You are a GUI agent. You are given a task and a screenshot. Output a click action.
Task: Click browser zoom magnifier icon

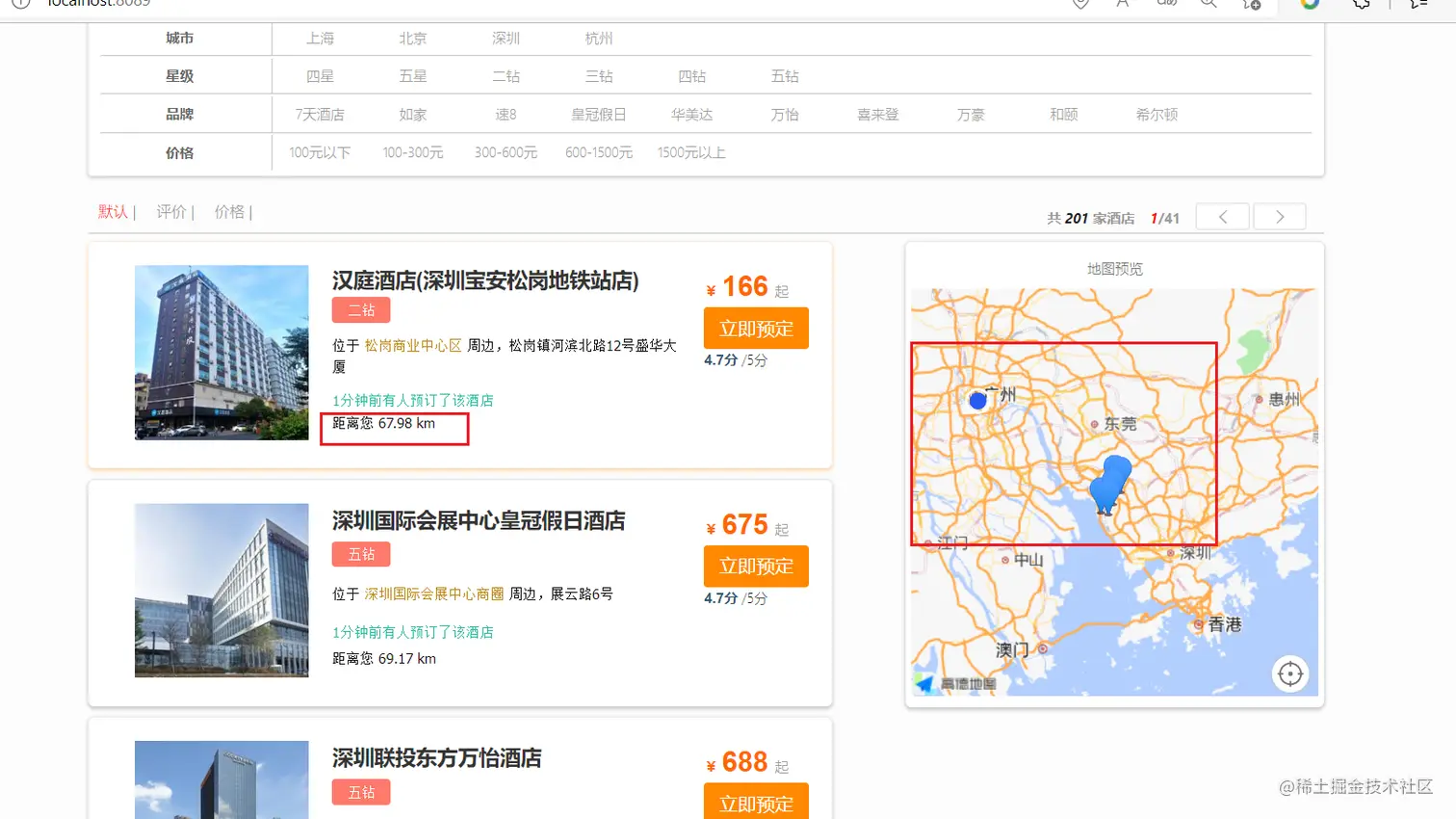(x=1209, y=4)
